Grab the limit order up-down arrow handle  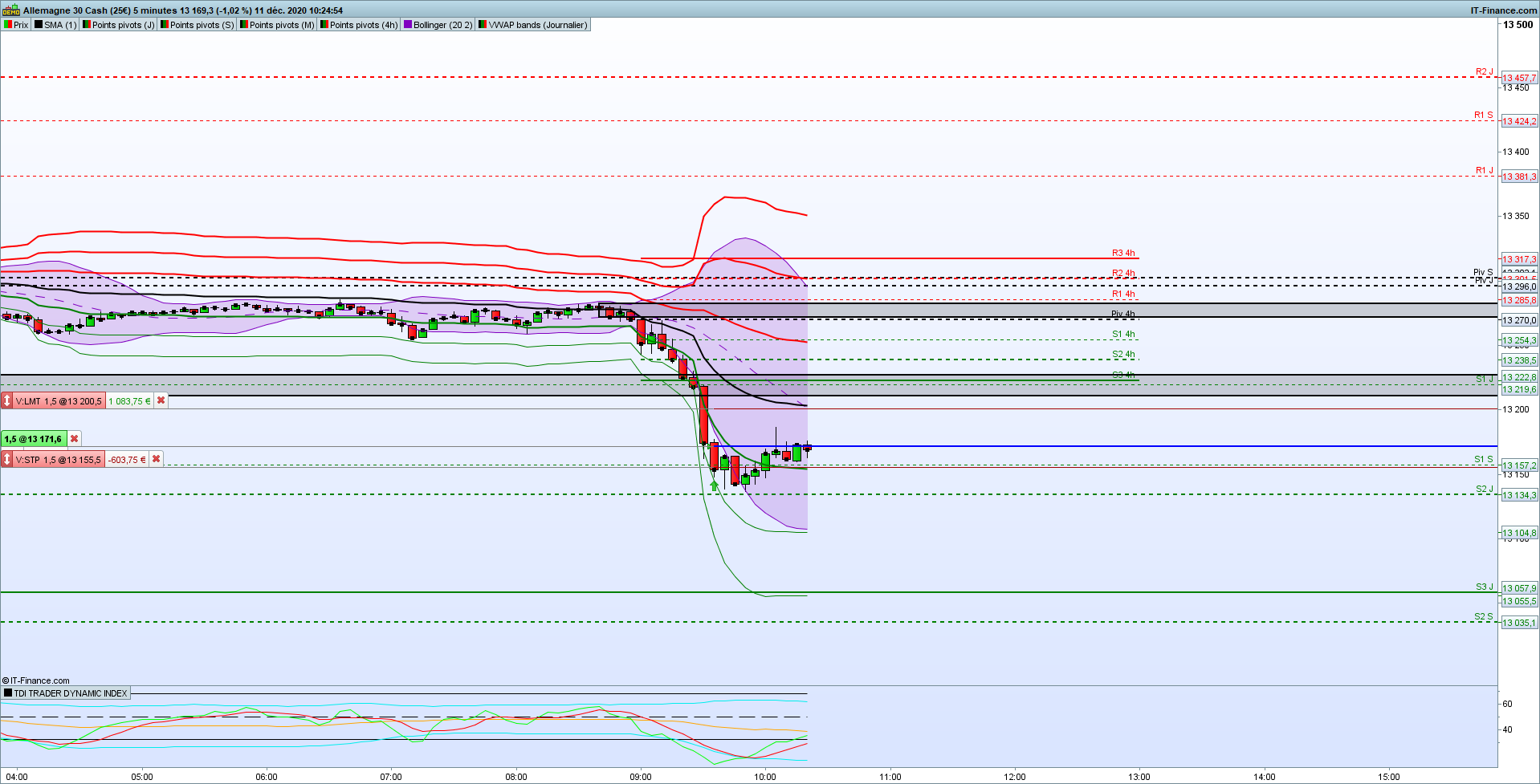(x=7, y=400)
